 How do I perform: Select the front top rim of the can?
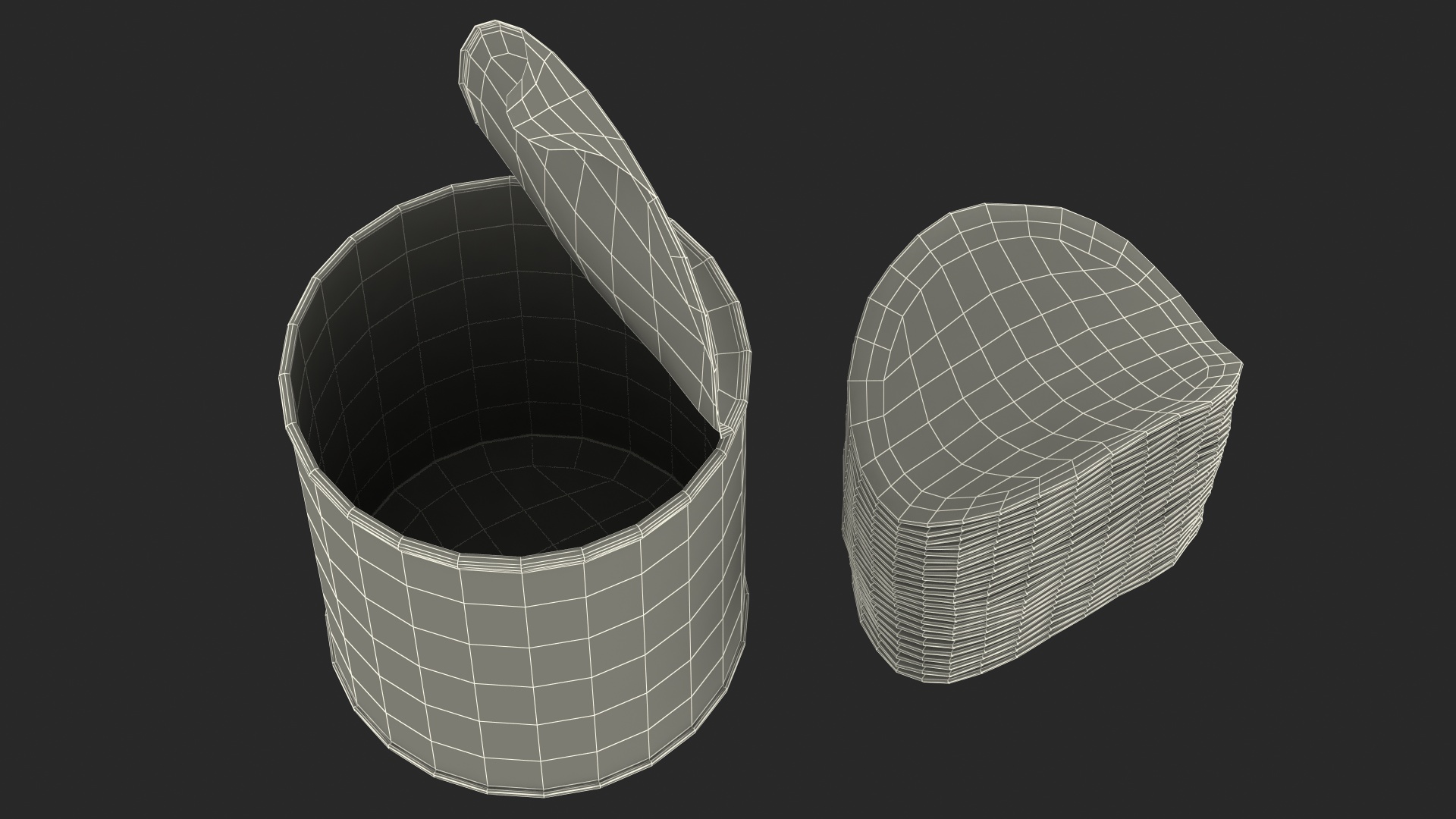pos(493,563)
